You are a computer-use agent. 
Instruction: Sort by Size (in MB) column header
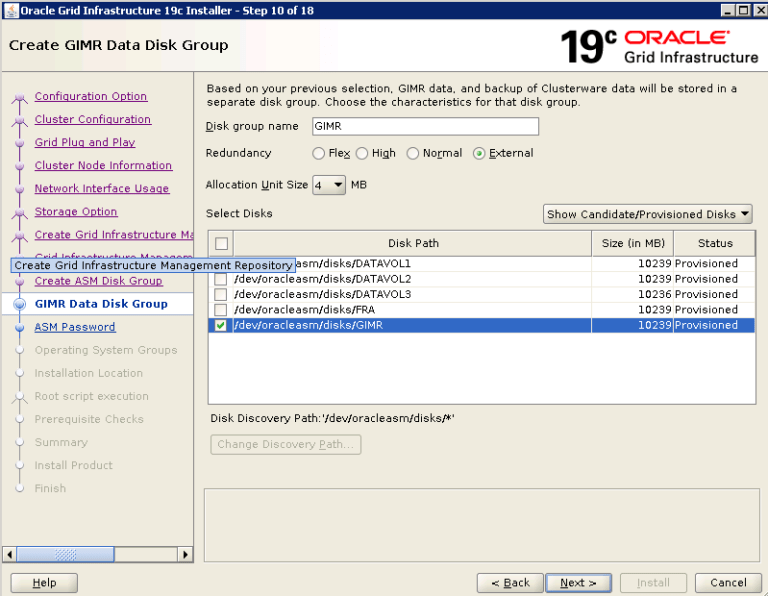point(633,243)
